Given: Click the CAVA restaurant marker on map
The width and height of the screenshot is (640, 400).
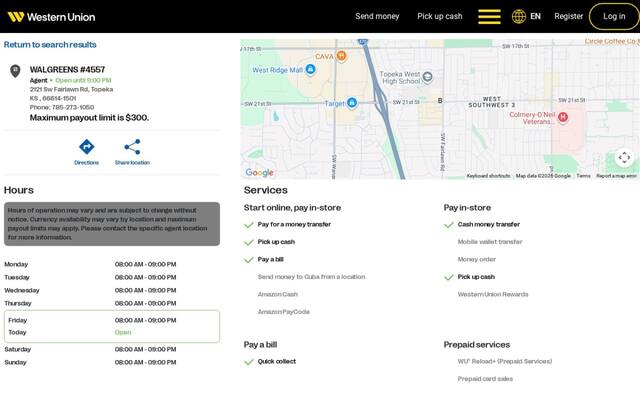Looking at the screenshot, I should tap(342, 56).
